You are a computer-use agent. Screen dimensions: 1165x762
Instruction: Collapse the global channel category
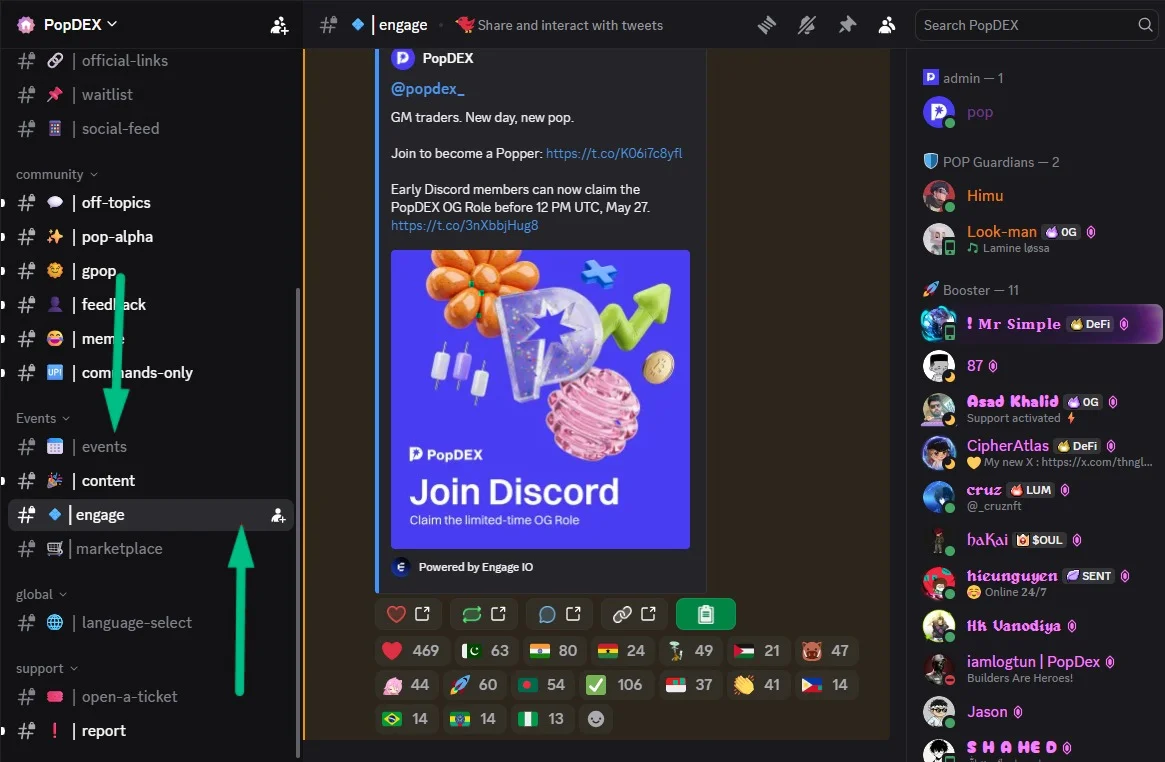[x=42, y=595]
